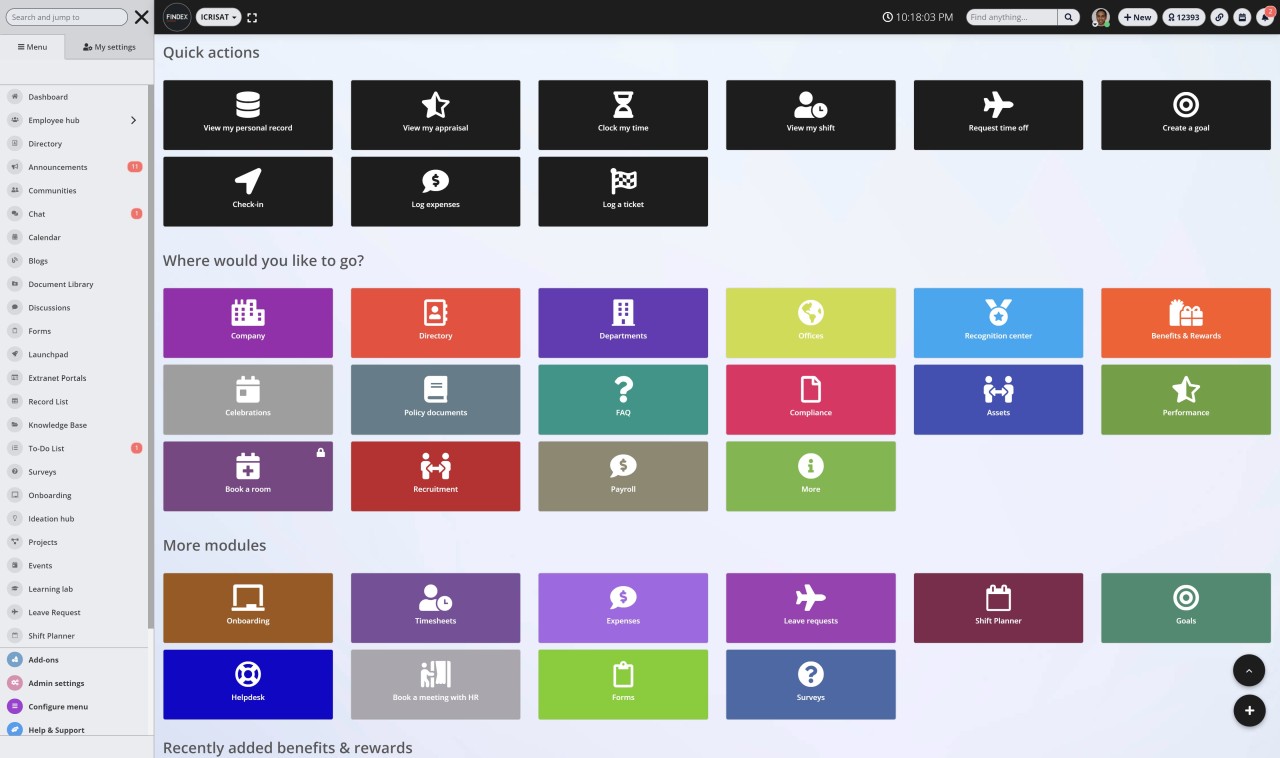Open the Book a room tile
Screen dimensions: 1280x758
247,476
